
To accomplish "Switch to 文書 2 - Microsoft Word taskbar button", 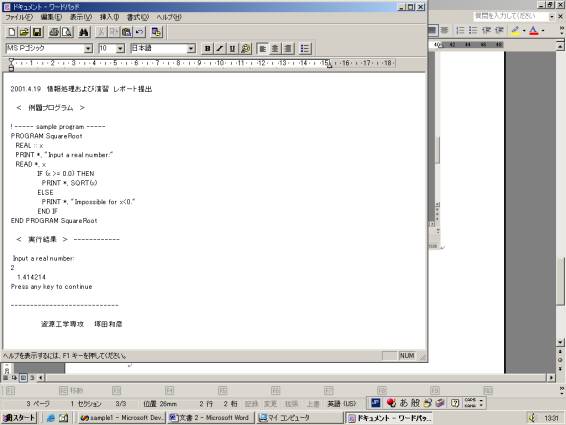I will (210, 418).
